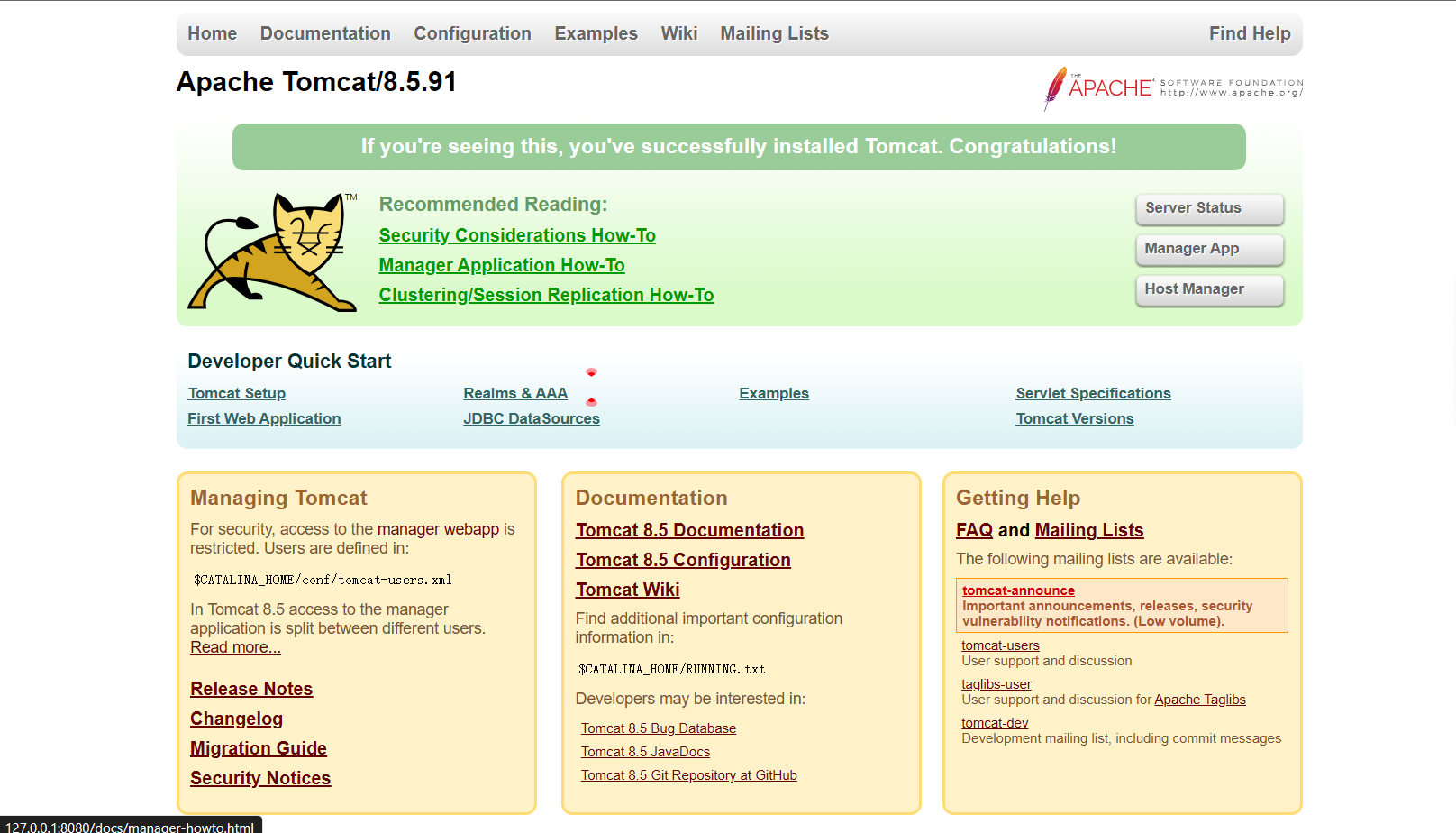
Task: Click the congratulations banner text
Action: click(x=739, y=146)
